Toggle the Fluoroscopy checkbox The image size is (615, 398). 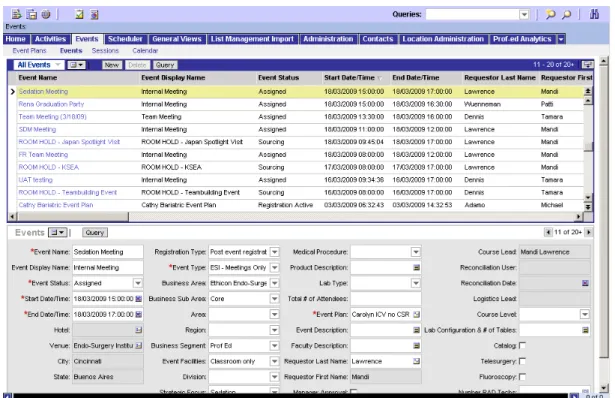tap(522, 377)
